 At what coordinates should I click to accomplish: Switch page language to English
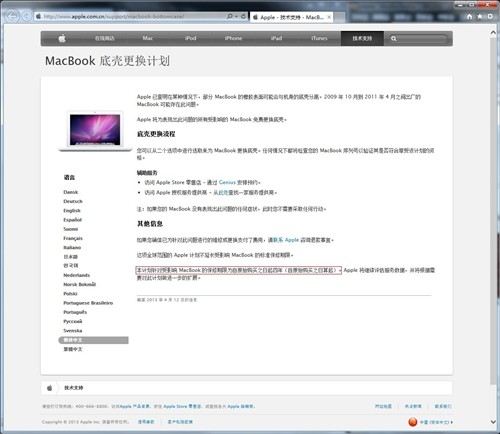tap(72, 211)
